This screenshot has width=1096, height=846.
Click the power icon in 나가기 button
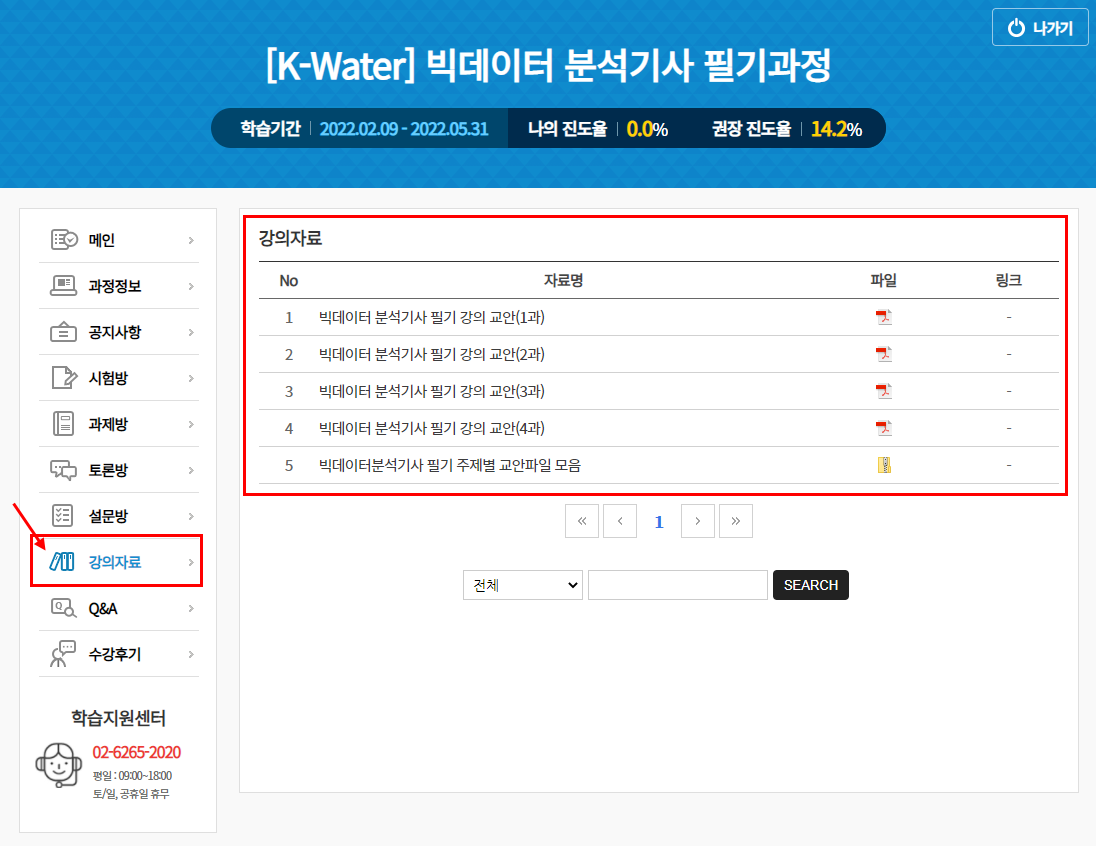pos(1016,28)
